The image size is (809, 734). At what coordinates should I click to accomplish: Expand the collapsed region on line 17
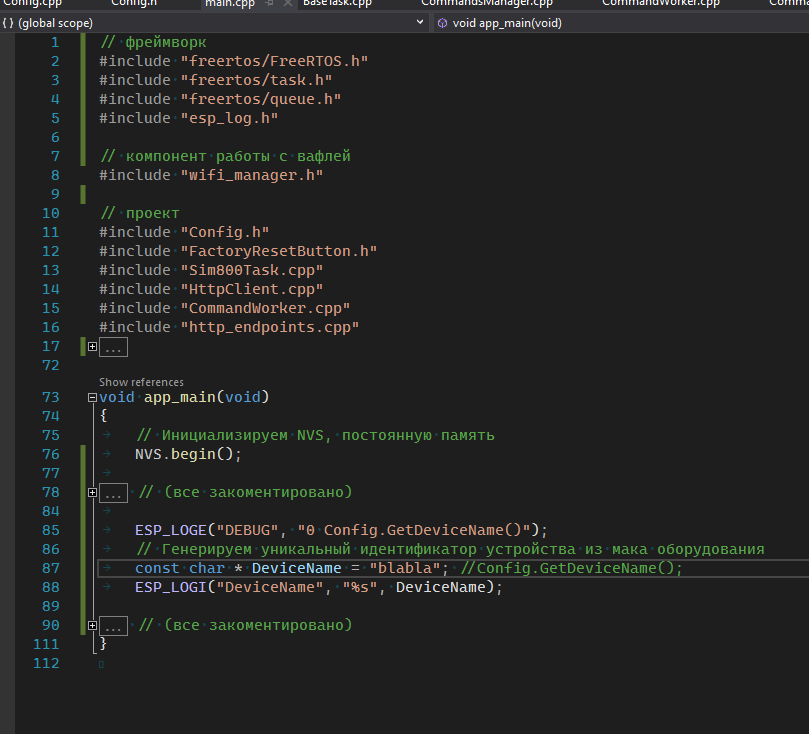93,347
